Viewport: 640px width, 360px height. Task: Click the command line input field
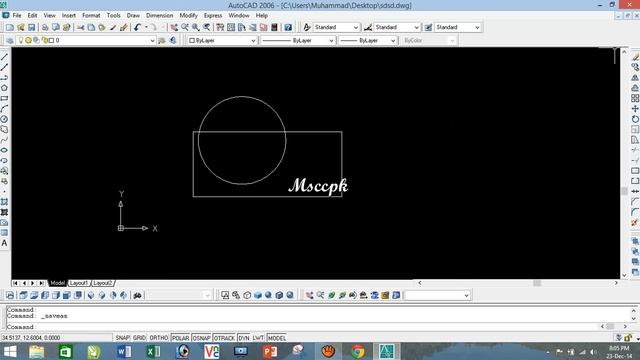point(302,327)
